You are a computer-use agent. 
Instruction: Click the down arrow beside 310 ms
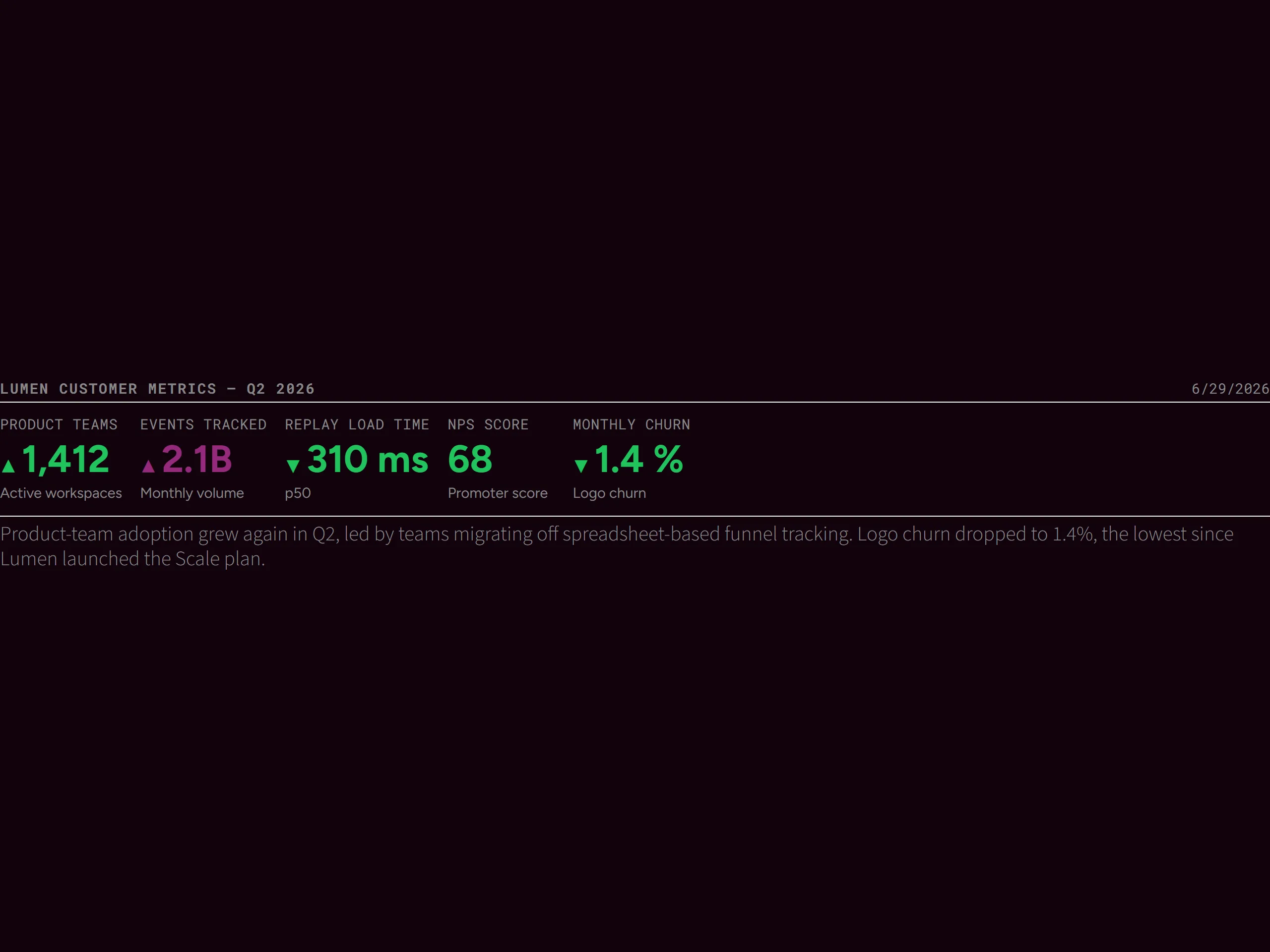tap(293, 466)
